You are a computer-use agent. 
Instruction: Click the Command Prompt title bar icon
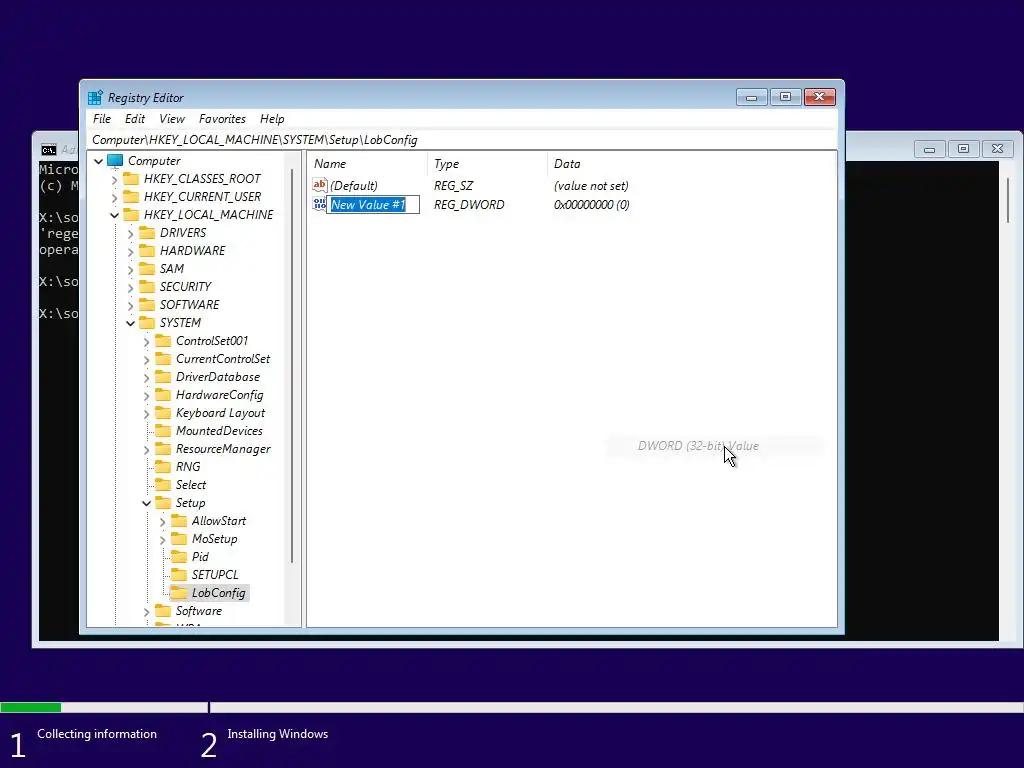click(x=49, y=150)
